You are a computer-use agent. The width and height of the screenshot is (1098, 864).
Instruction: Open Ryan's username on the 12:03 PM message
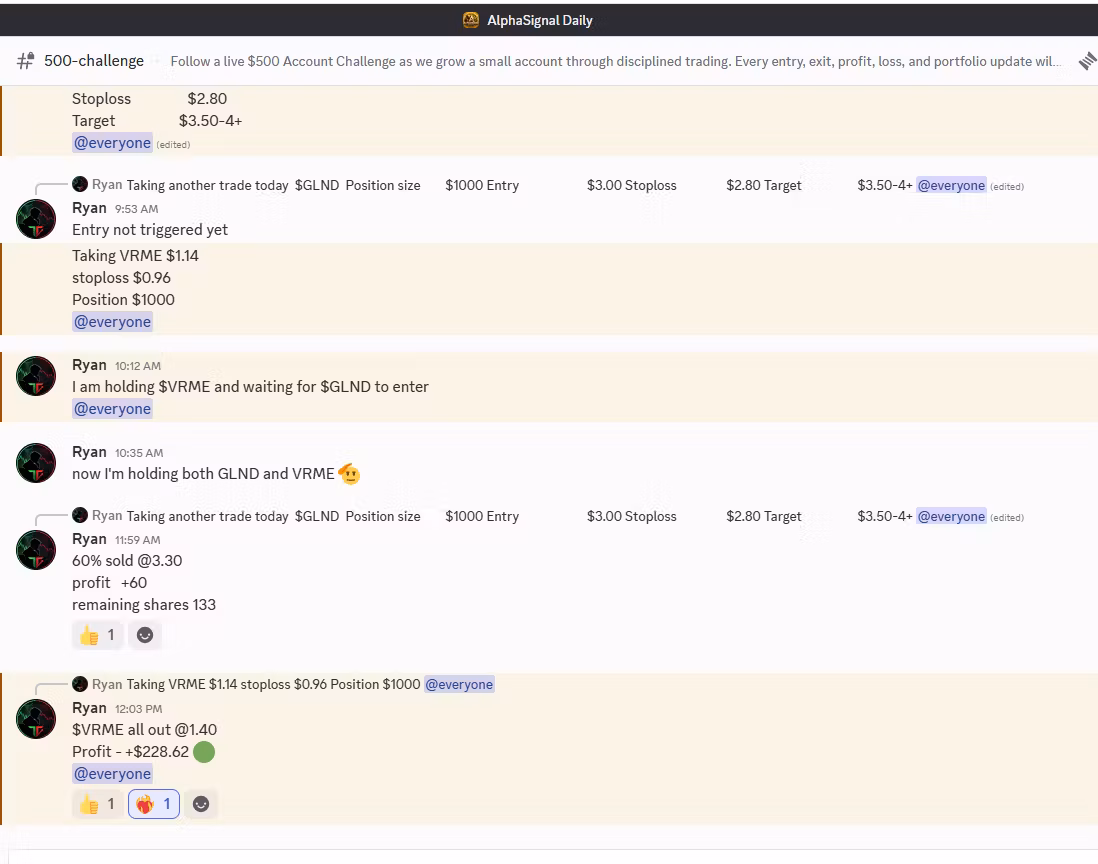click(x=90, y=707)
